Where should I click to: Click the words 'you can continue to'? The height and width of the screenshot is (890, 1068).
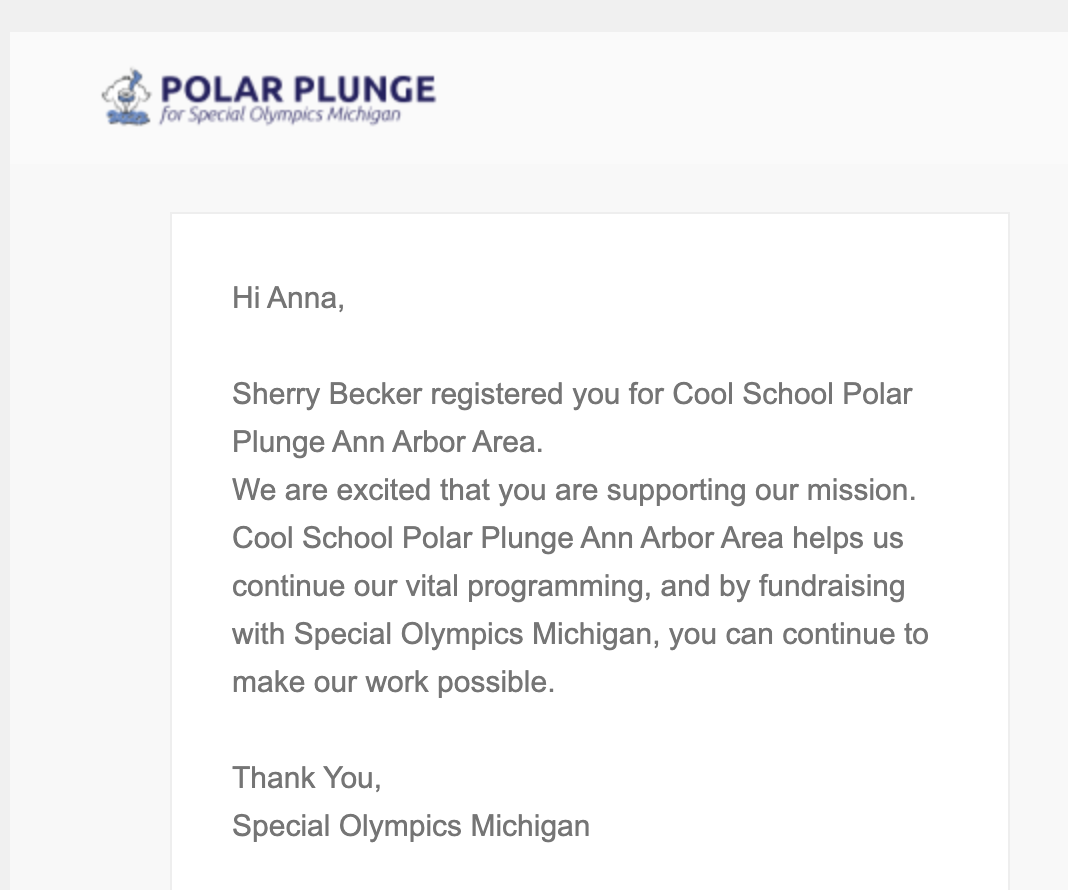[798, 634]
